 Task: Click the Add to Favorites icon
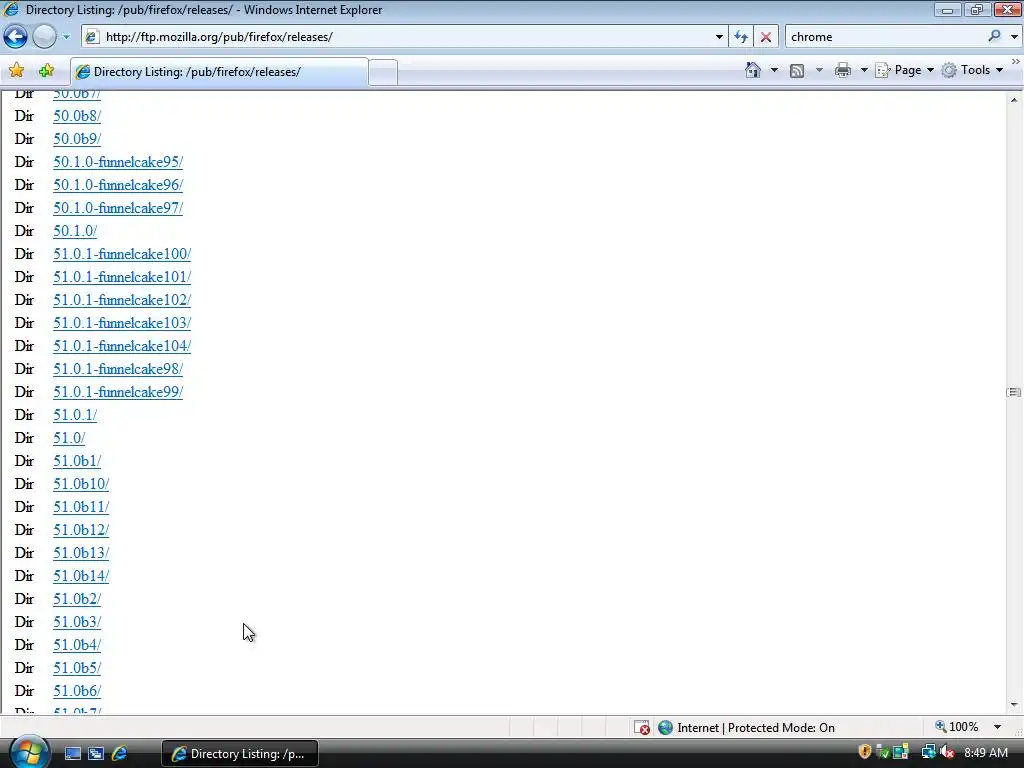point(46,71)
